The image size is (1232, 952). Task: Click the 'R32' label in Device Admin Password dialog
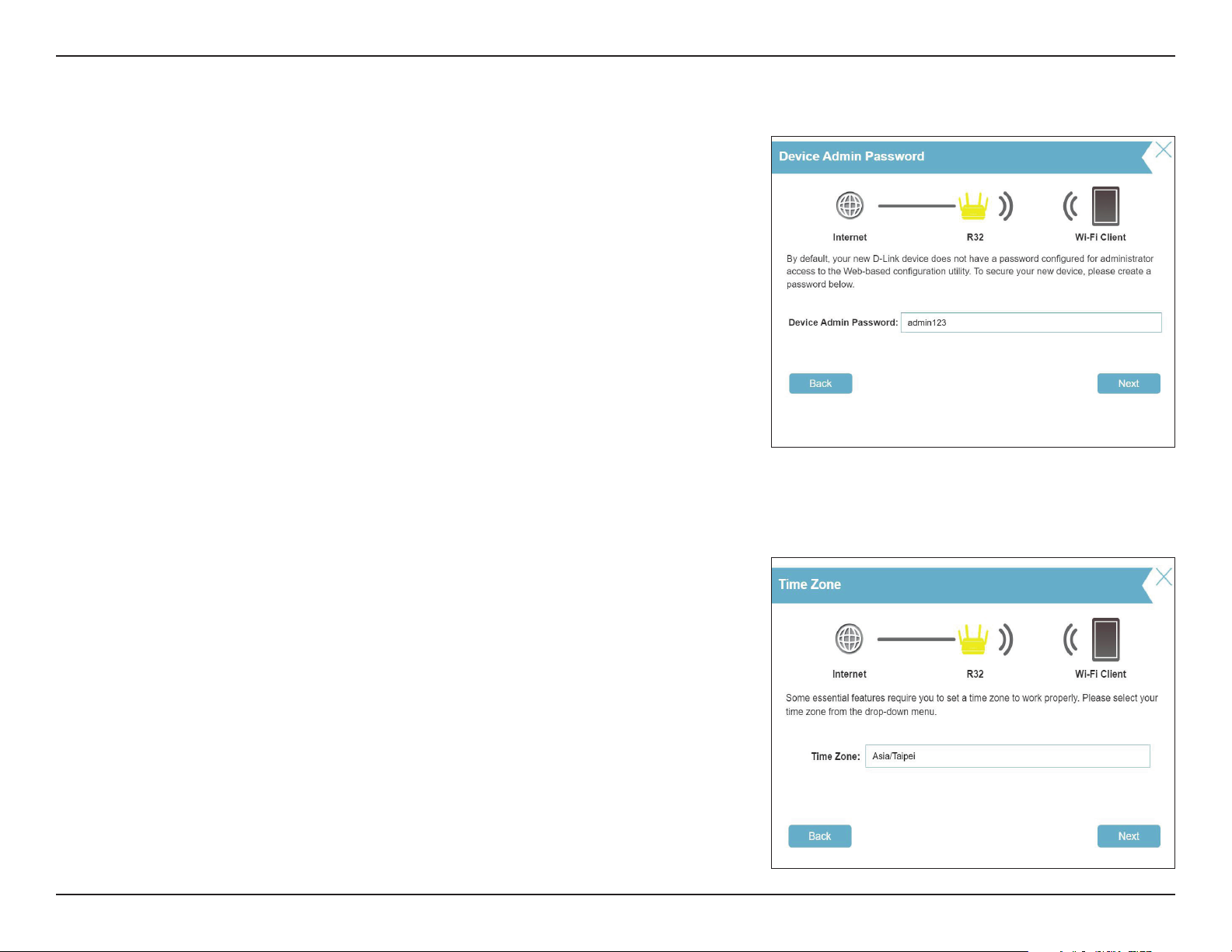975,237
